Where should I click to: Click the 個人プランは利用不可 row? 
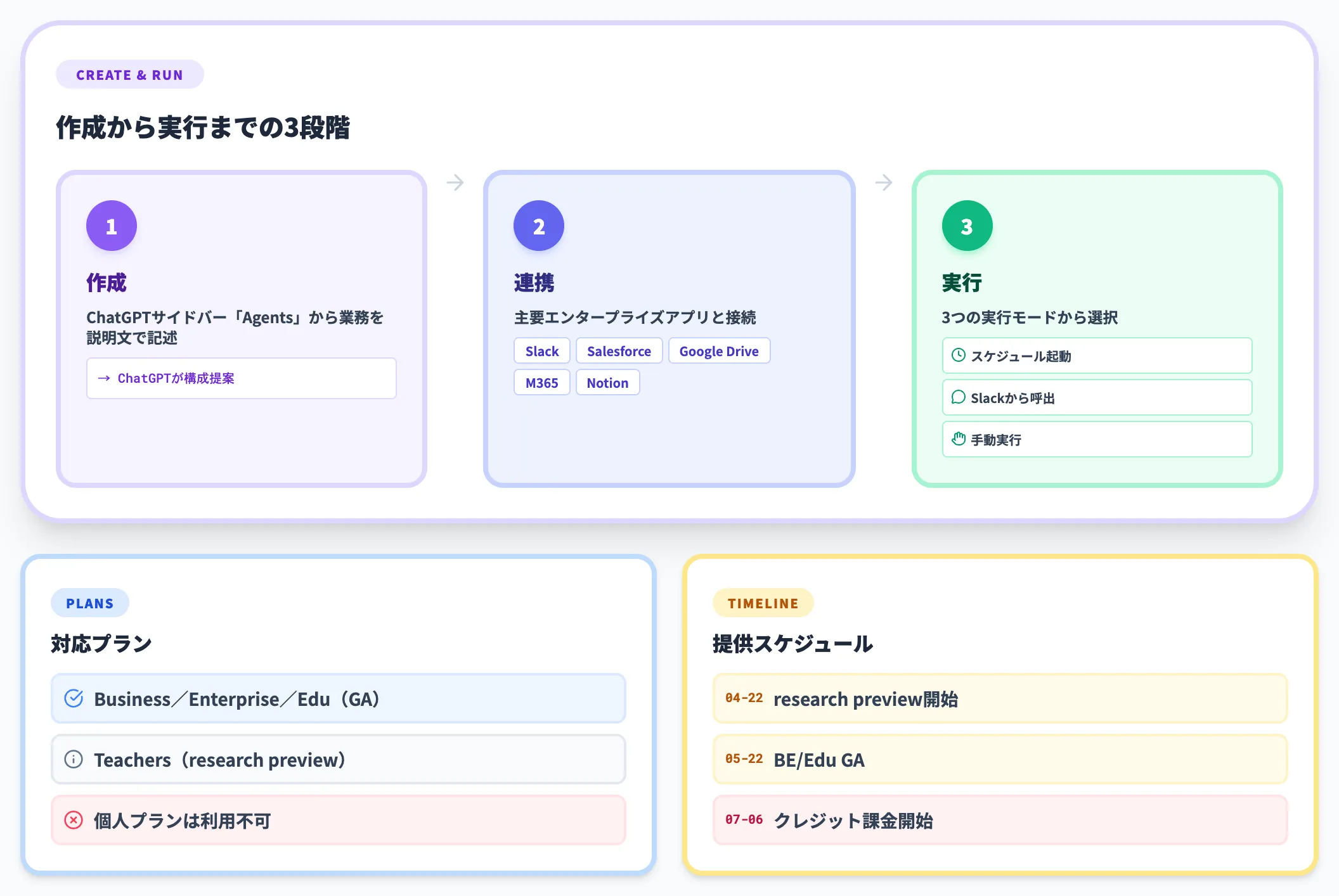339,820
